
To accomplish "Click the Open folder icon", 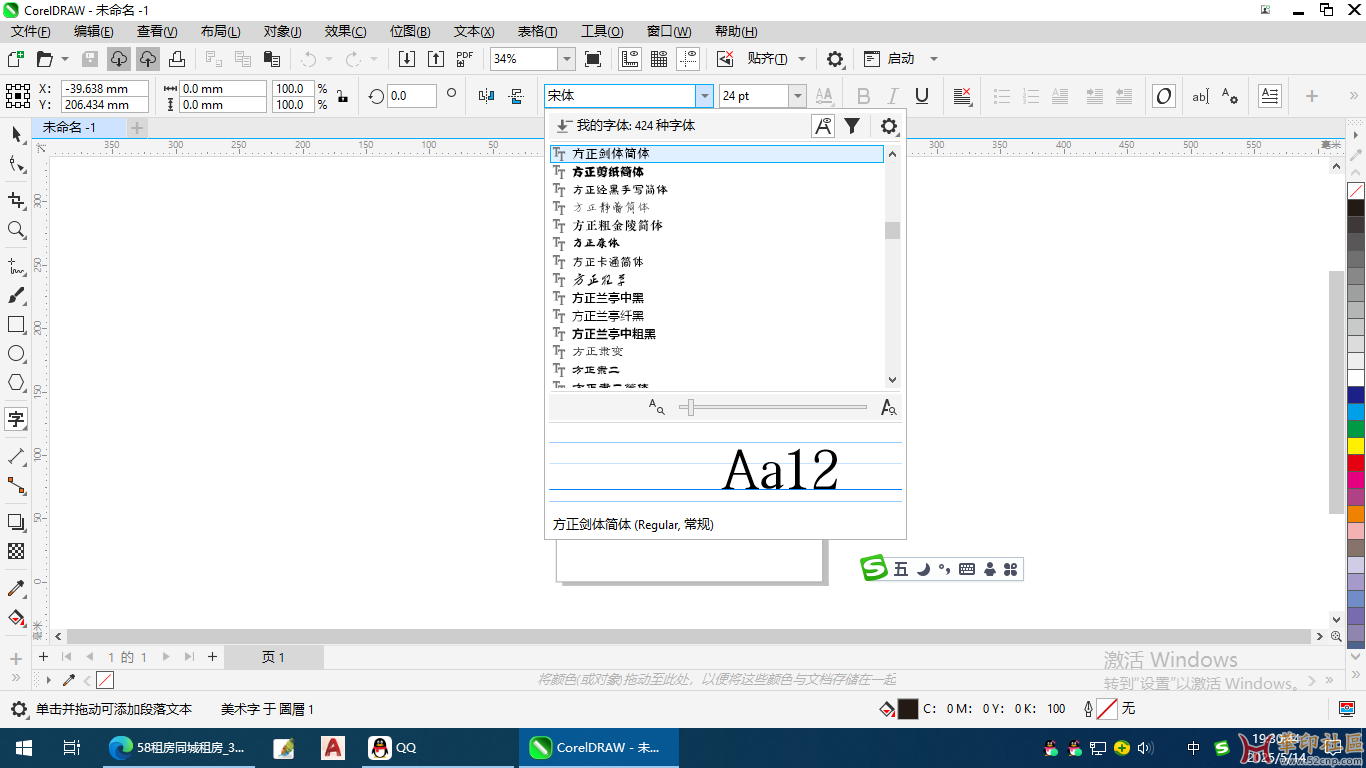I will 44,59.
